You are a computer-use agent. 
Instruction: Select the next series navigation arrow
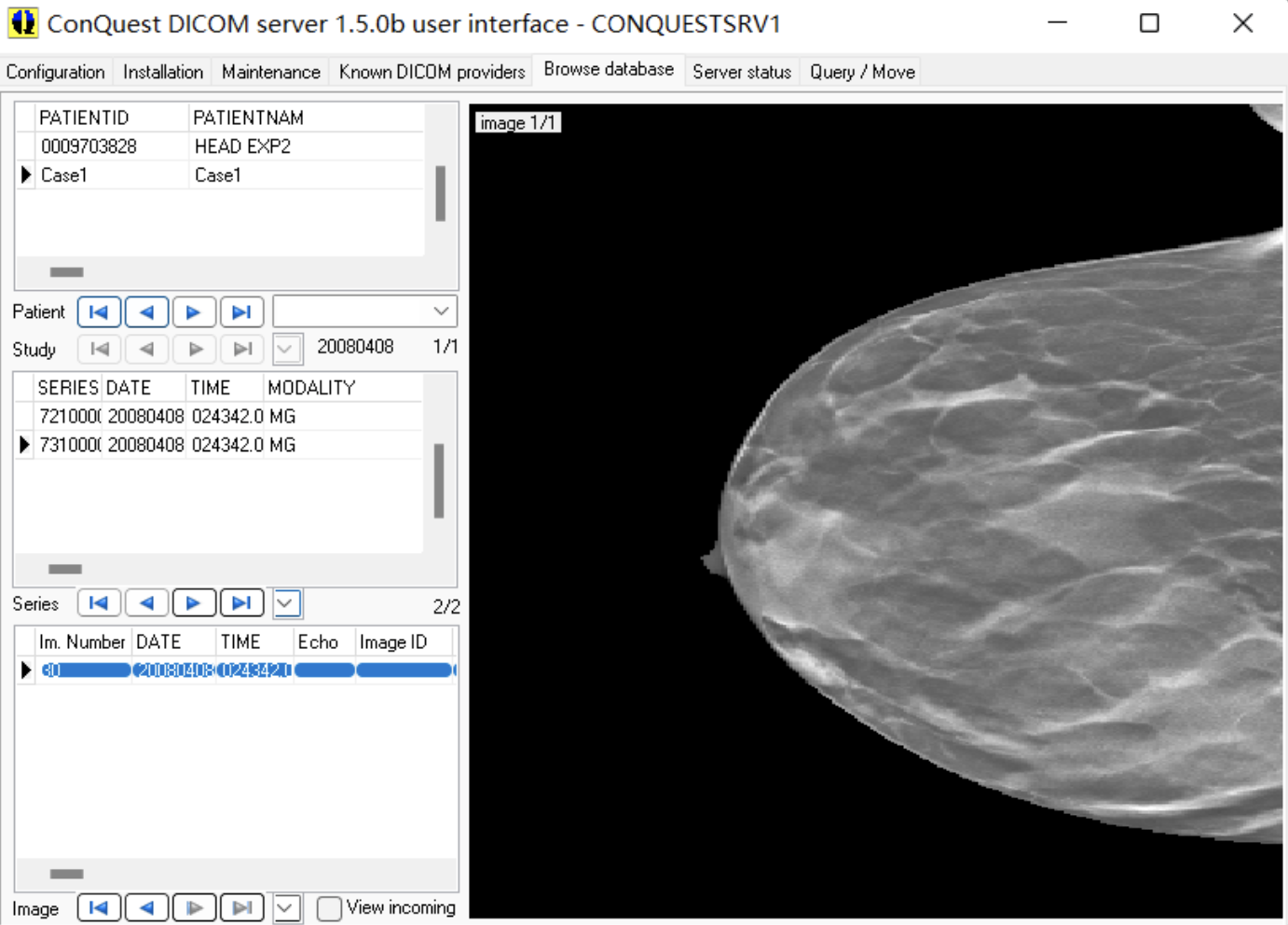(x=195, y=602)
